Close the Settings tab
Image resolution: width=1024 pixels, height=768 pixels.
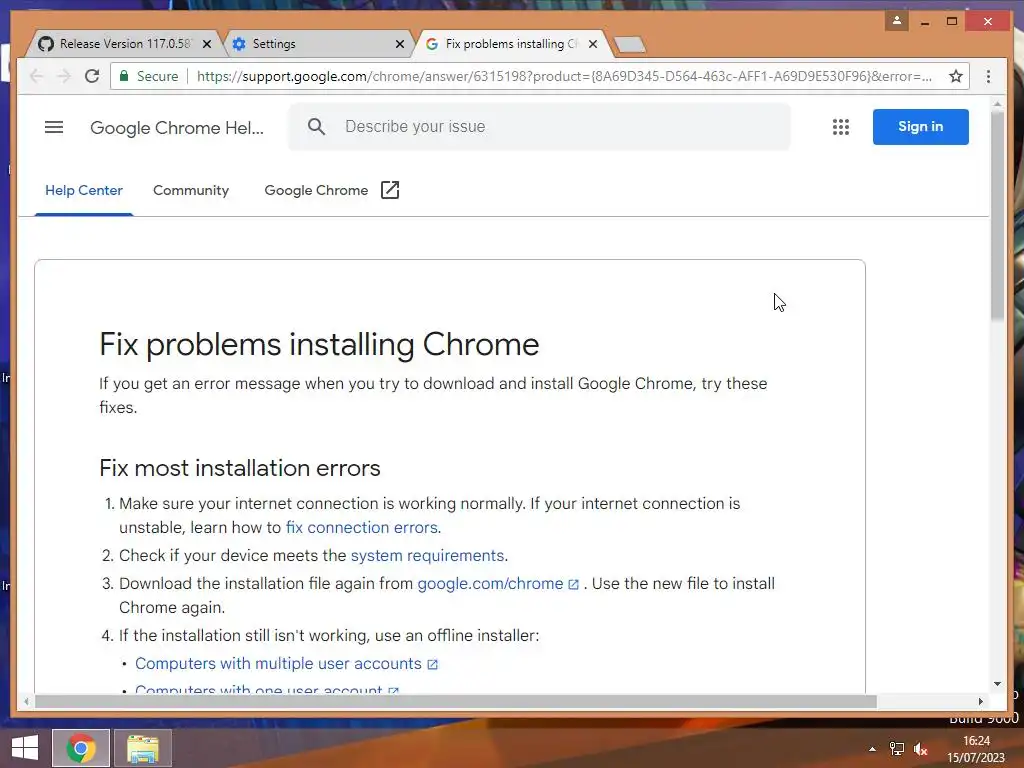(400, 44)
